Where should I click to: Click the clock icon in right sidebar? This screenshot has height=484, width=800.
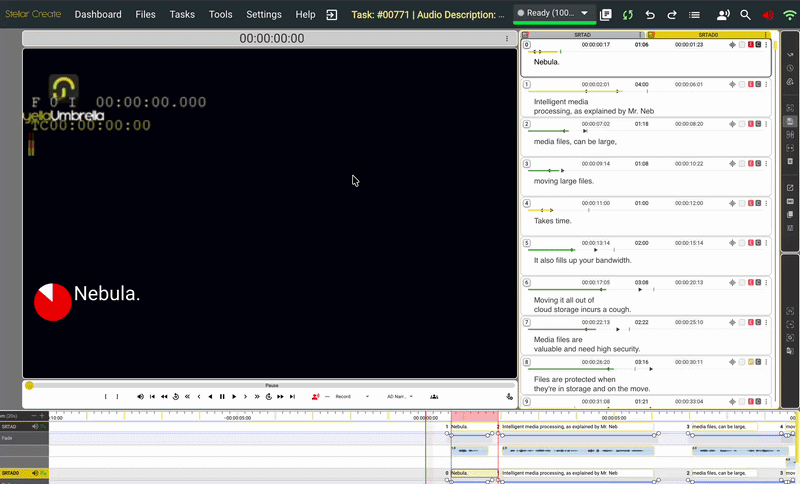790,68
